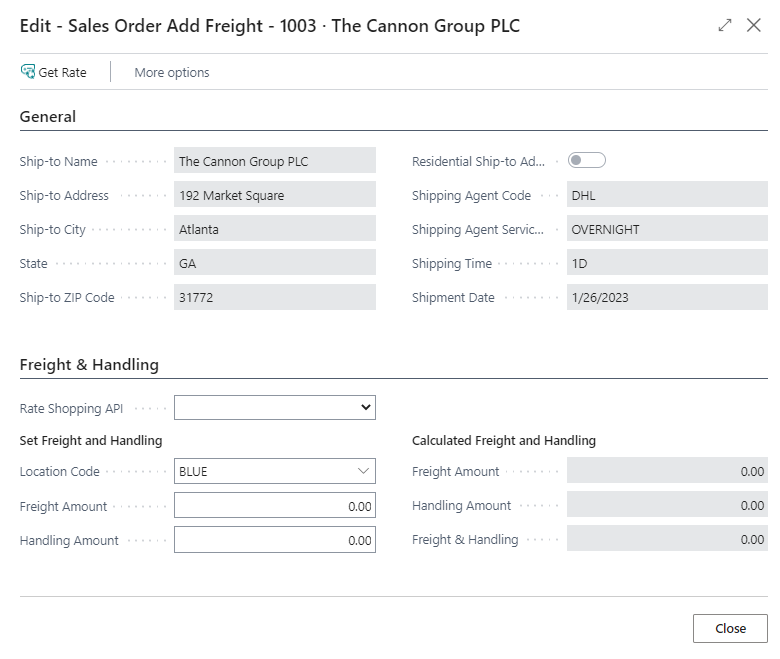
Task: Collapse the General section header
Action: [48, 117]
